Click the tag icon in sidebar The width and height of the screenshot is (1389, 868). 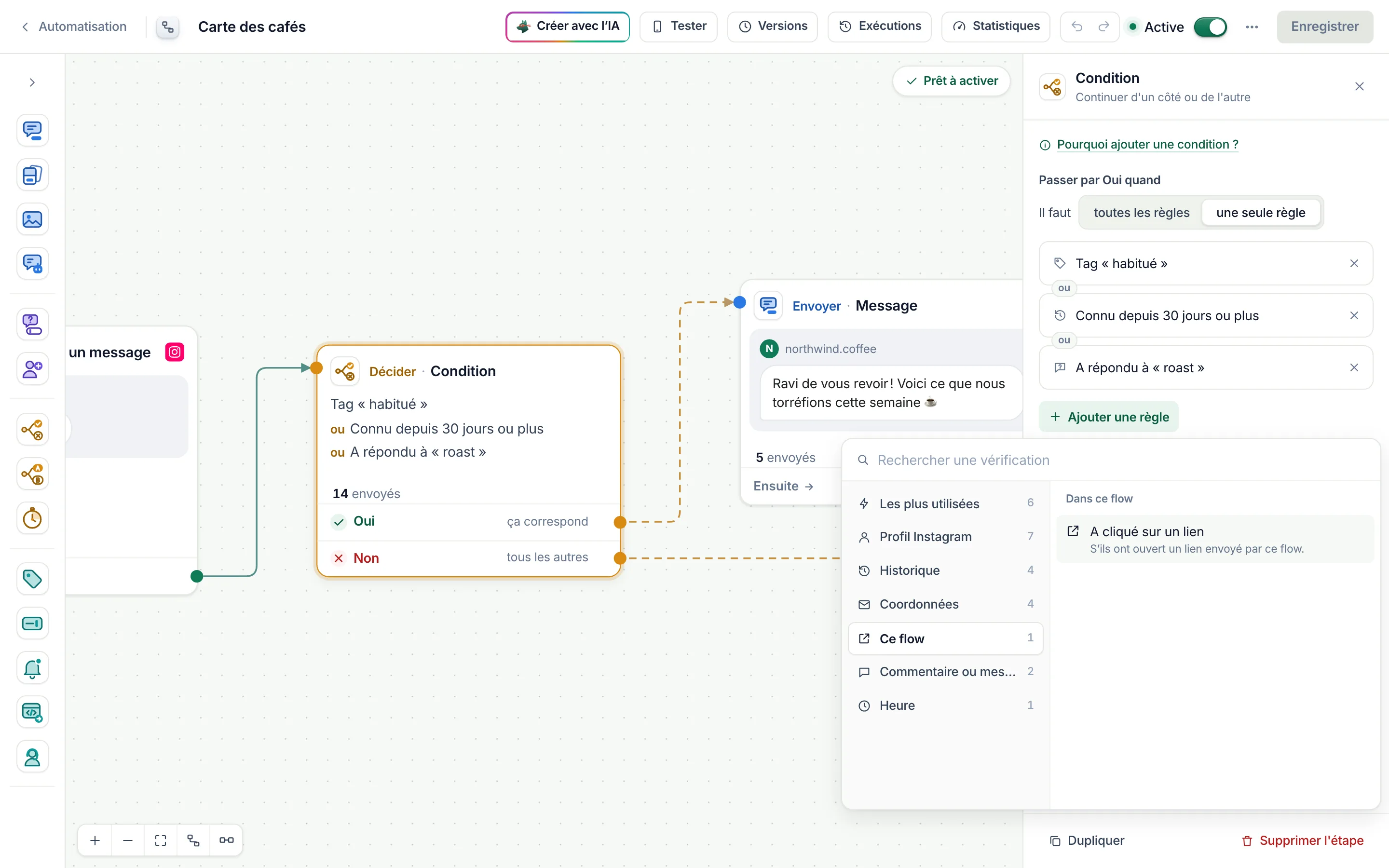(32, 579)
